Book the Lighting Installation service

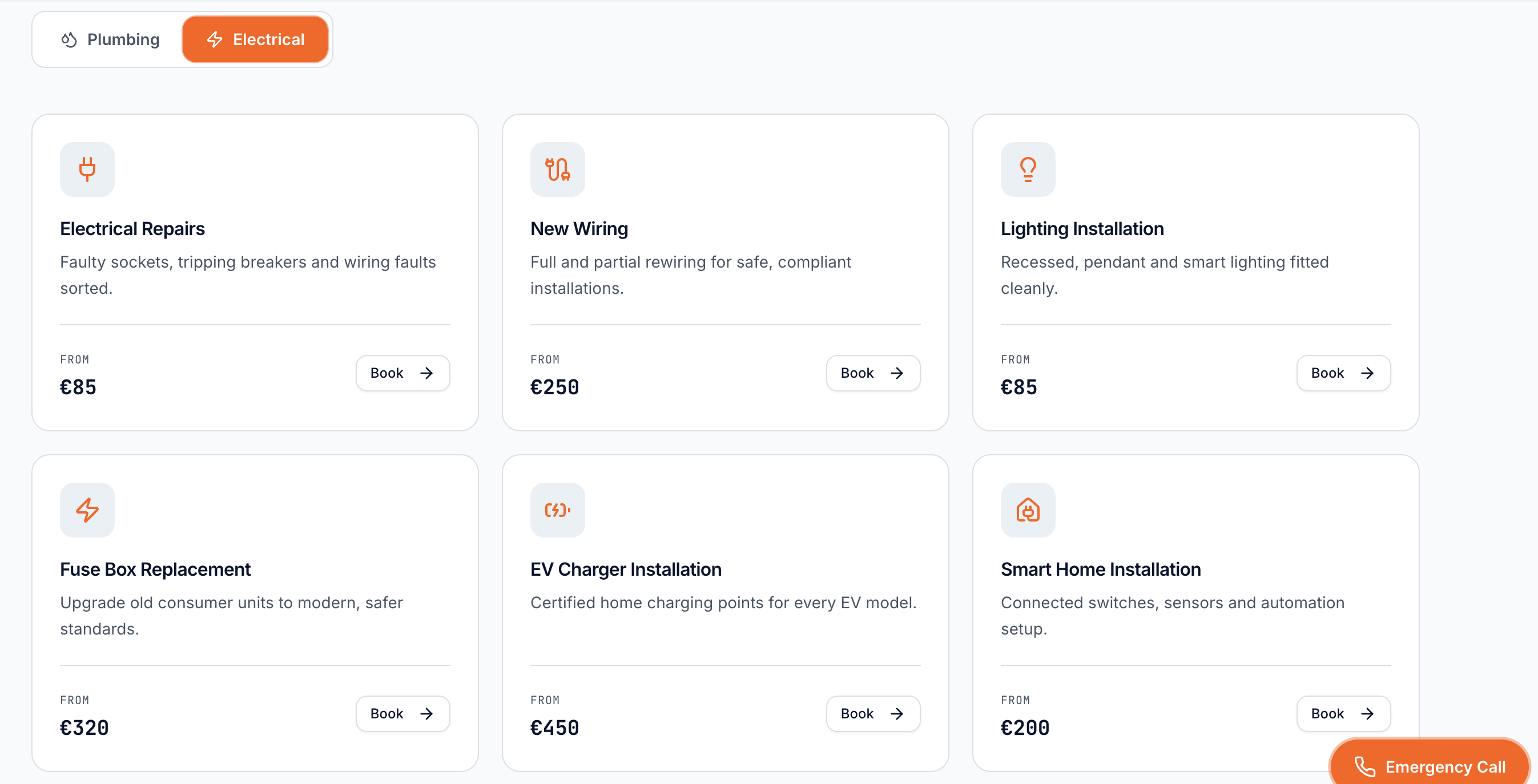[x=1343, y=373]
